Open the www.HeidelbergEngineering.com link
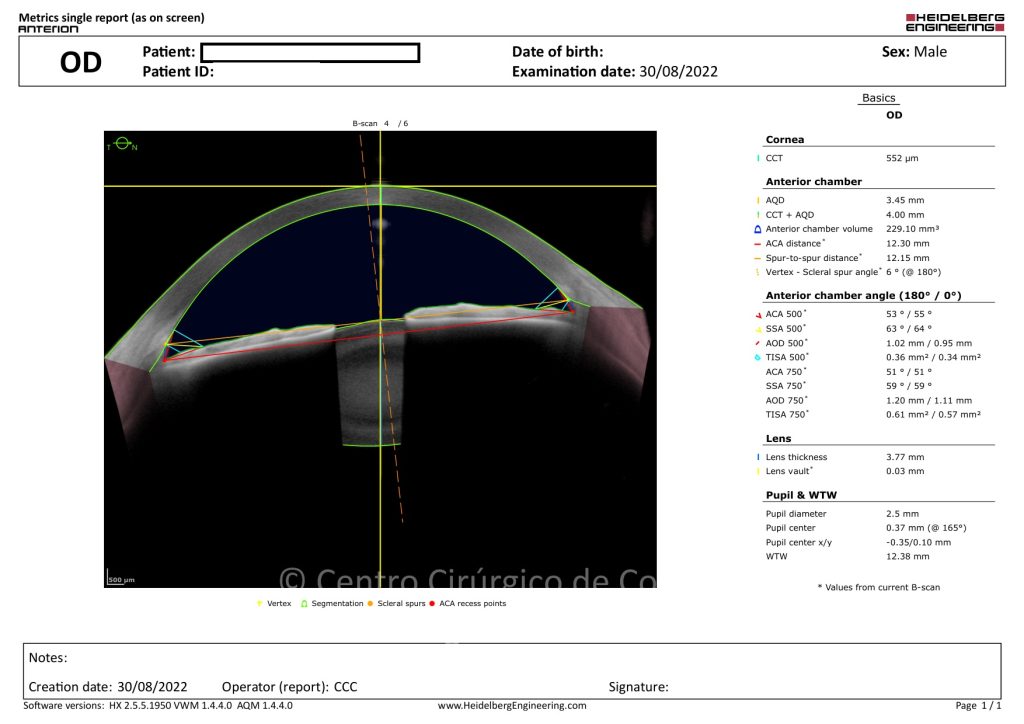 [x=512, y=706]
